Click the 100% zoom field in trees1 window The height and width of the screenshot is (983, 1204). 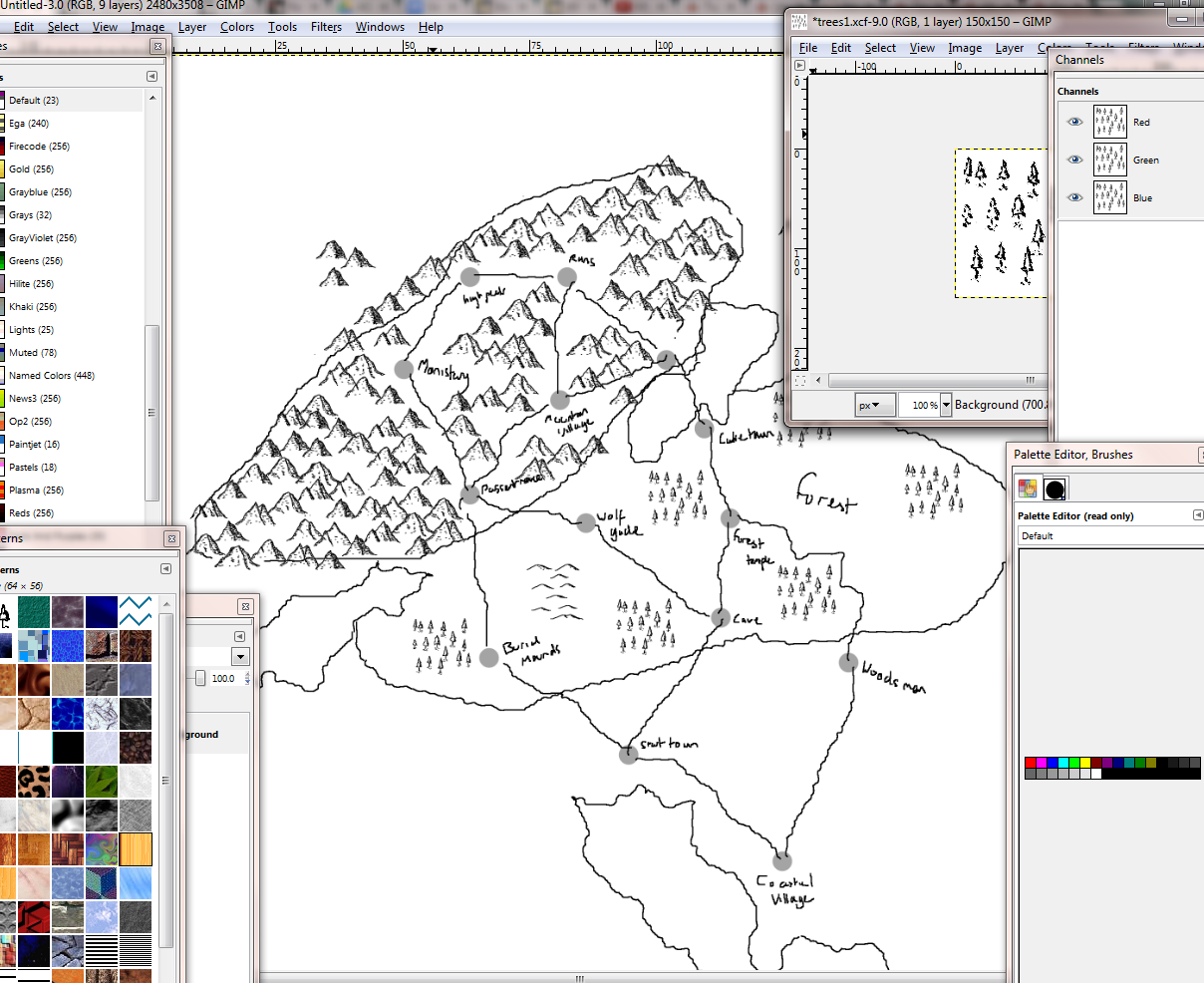[919, 405]
